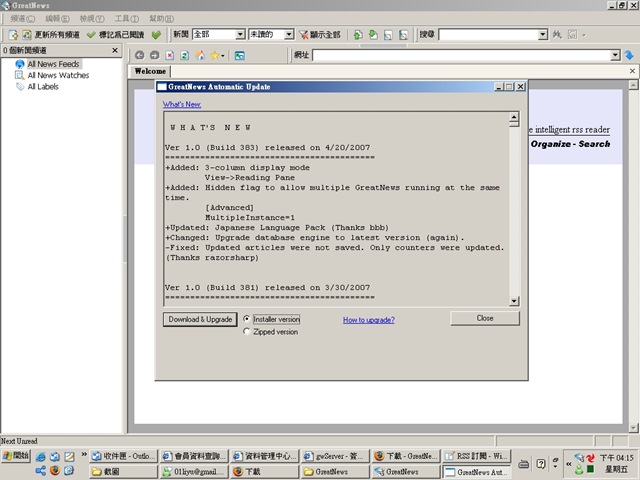This screenshot has height=480, width=640.
Task: Open the 工具 menu
Action: pos(127,18)
